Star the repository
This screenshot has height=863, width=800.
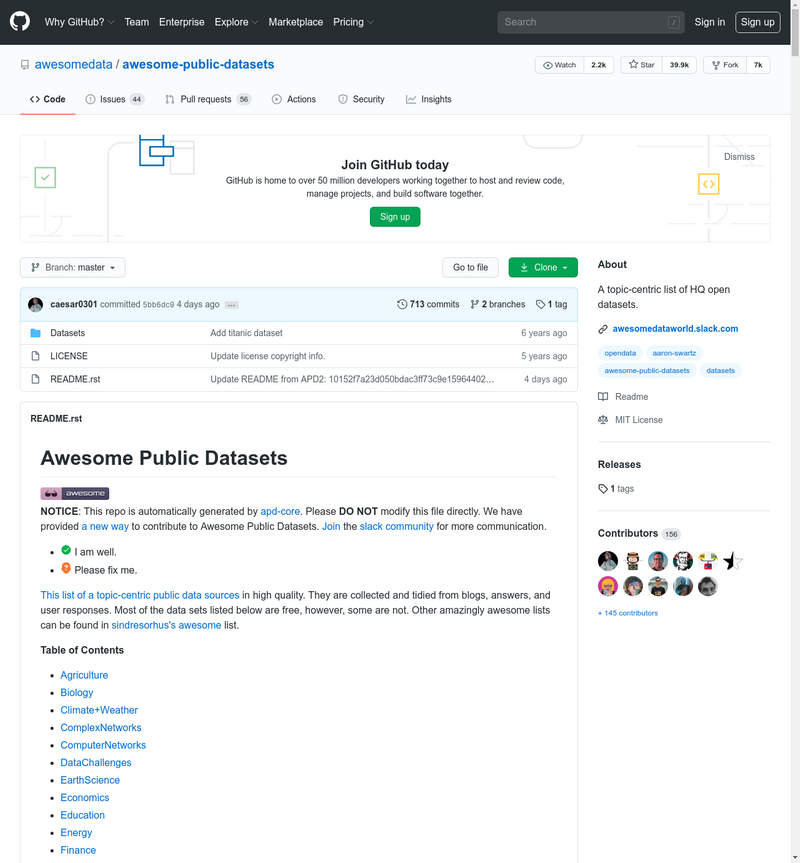point(642,65)
